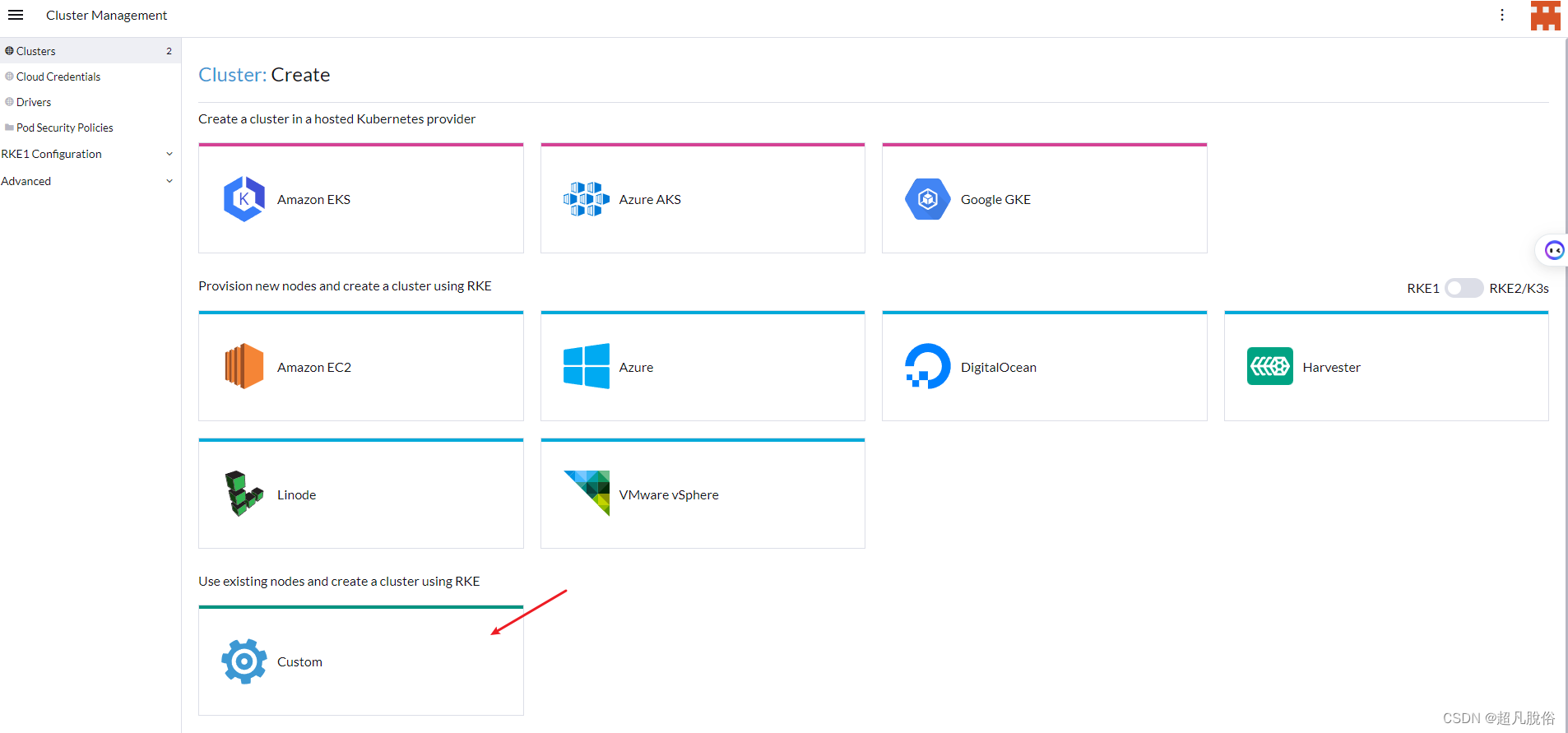Open the hamburger navigation menu
Screen dimensions: 1568x733
tap(16, 15)
